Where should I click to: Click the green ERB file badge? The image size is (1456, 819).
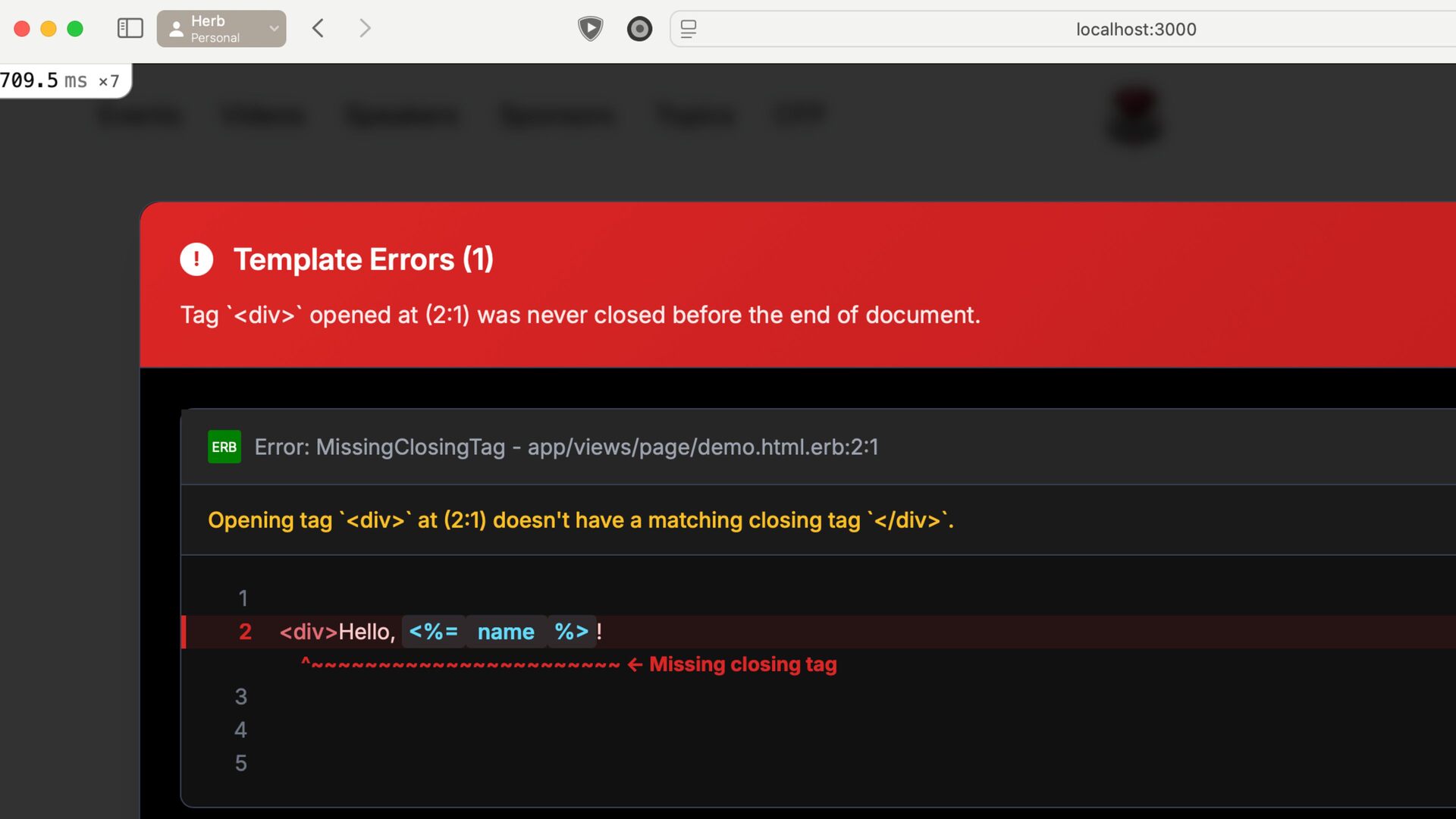tap(224, 447)
